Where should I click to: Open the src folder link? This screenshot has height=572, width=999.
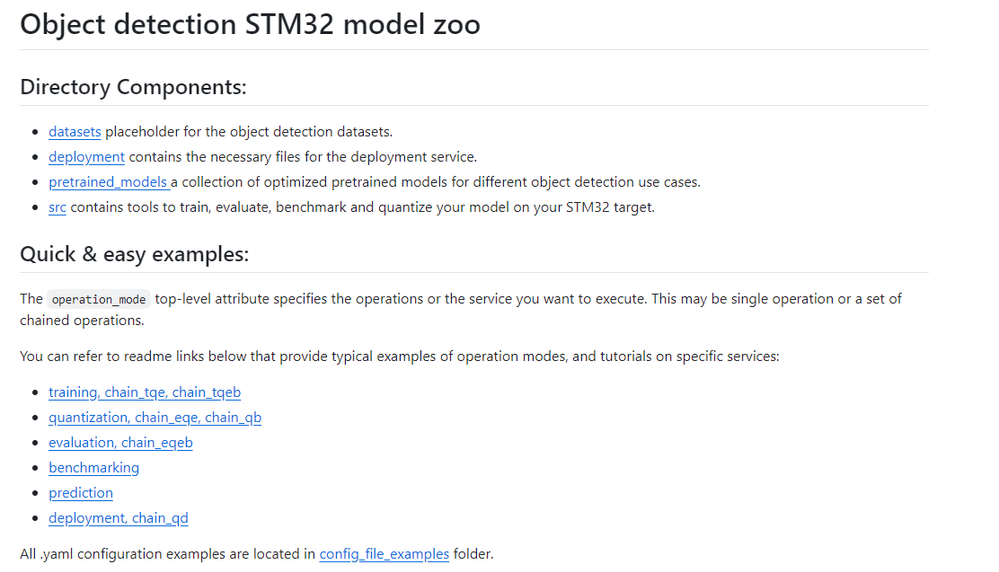tap(57, 207)
